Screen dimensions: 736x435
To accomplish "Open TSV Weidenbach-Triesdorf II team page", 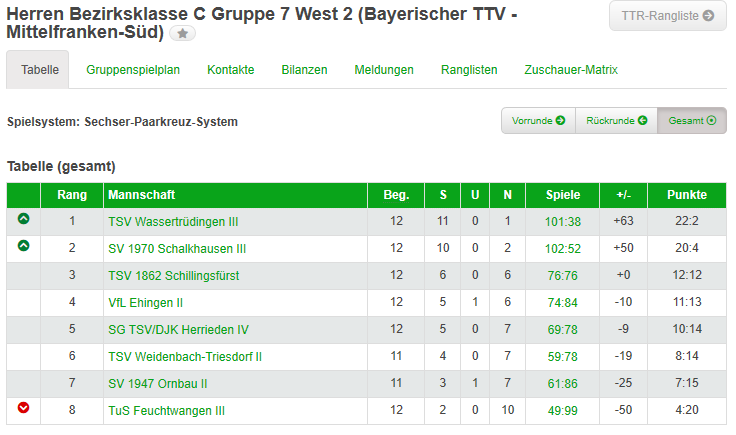I will tap(185, 357).
